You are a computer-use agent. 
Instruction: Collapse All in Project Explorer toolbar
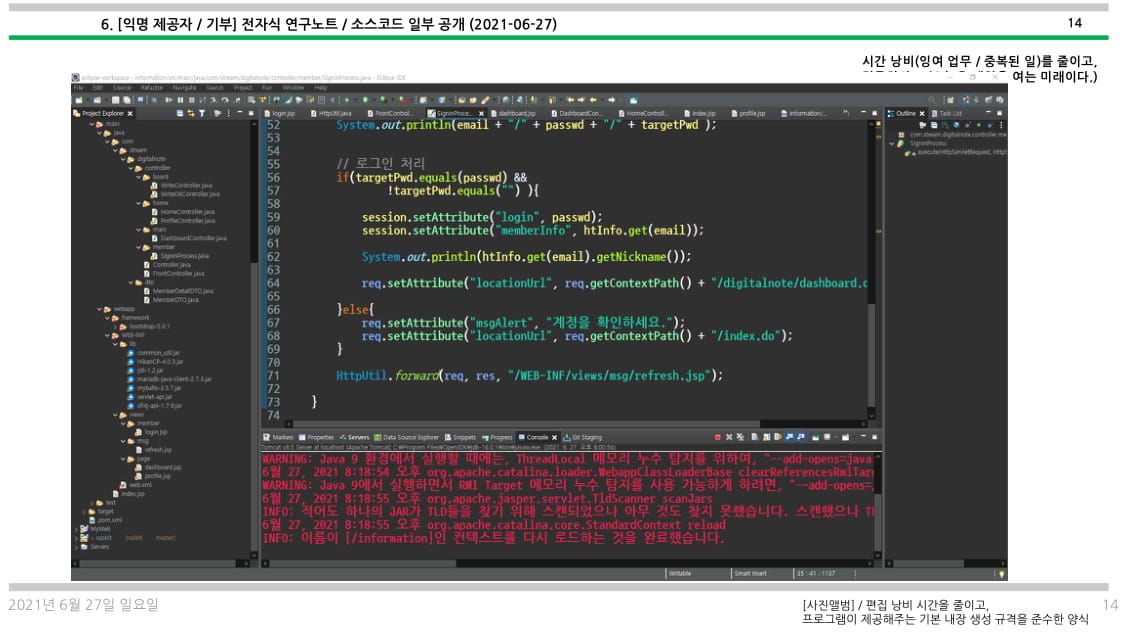click(179, 113)
